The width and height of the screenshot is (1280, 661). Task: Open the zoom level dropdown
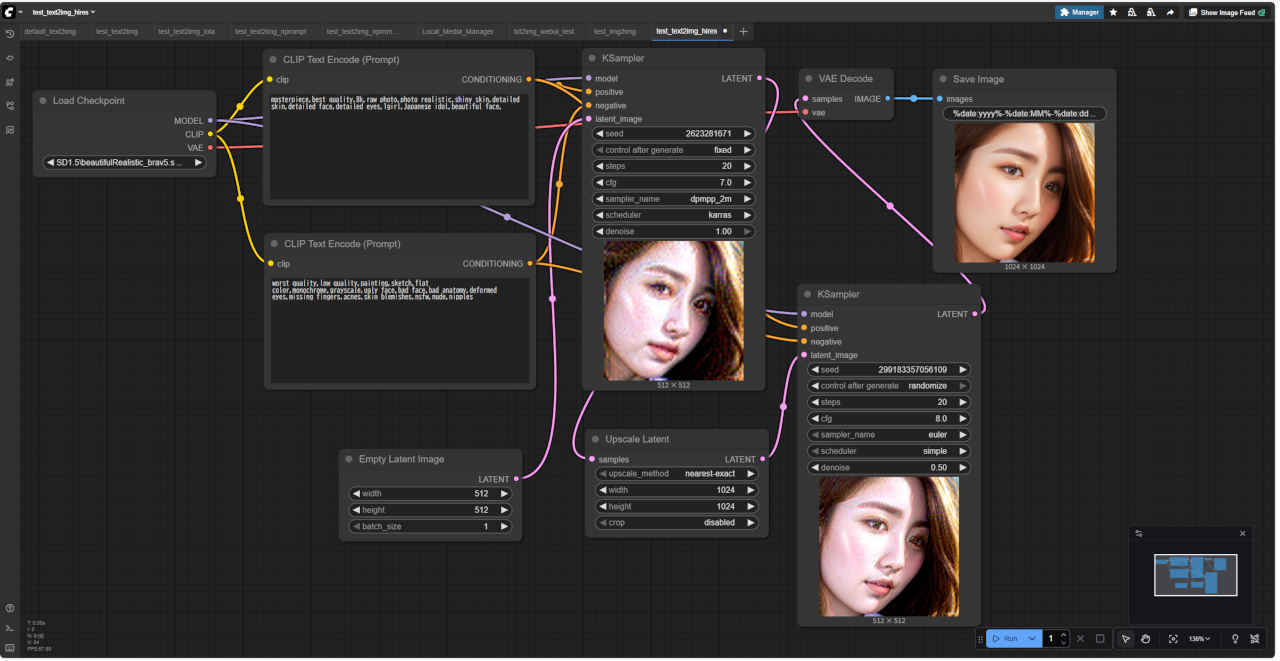(1199, 639)
